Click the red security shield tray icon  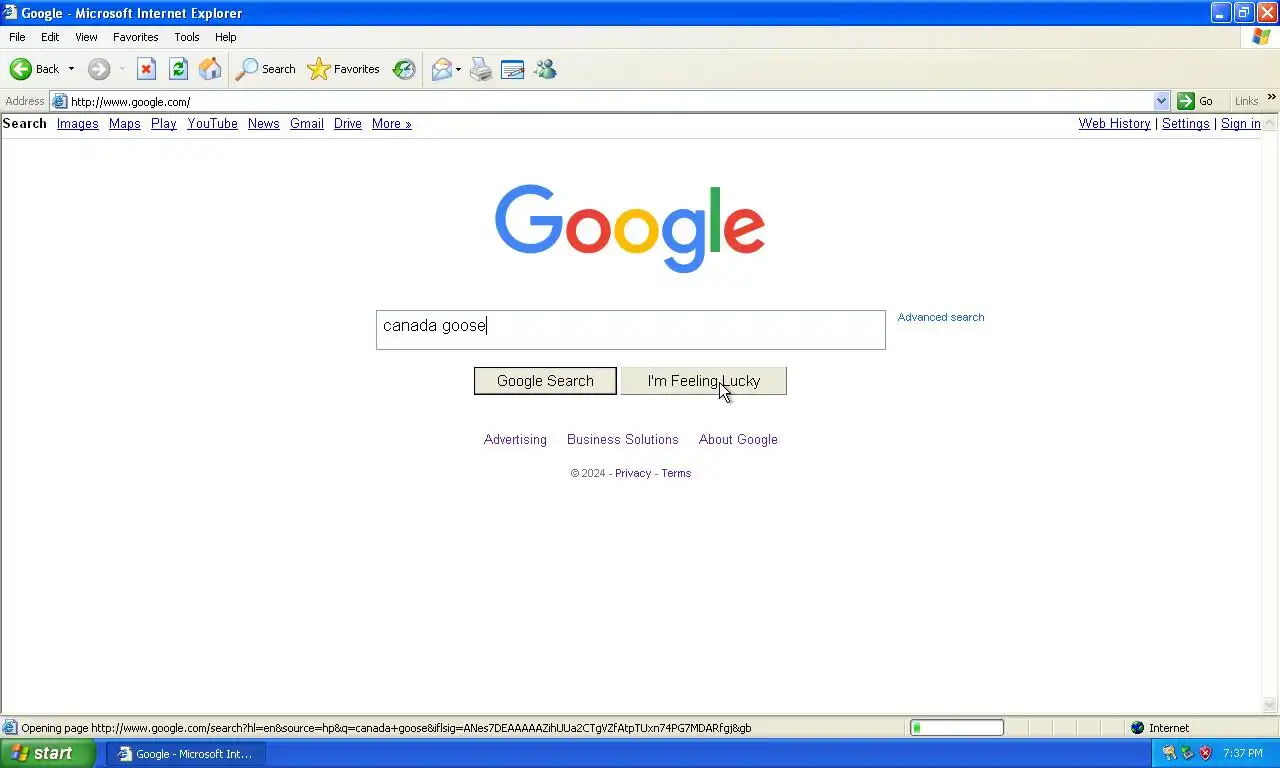click(1205, 753)
